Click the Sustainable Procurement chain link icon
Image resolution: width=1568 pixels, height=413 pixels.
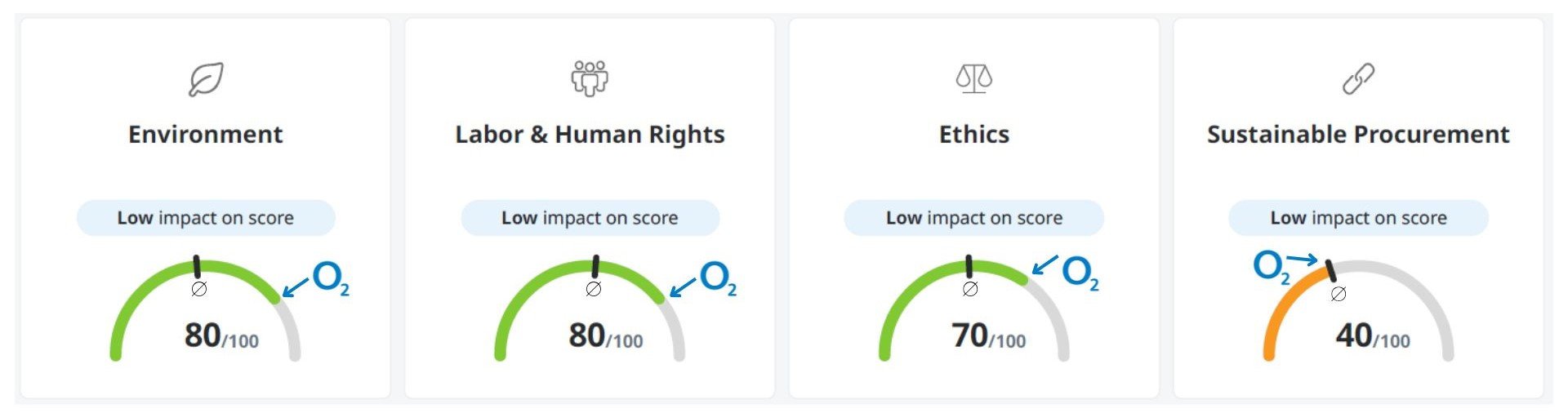[x=1358, y=79]
